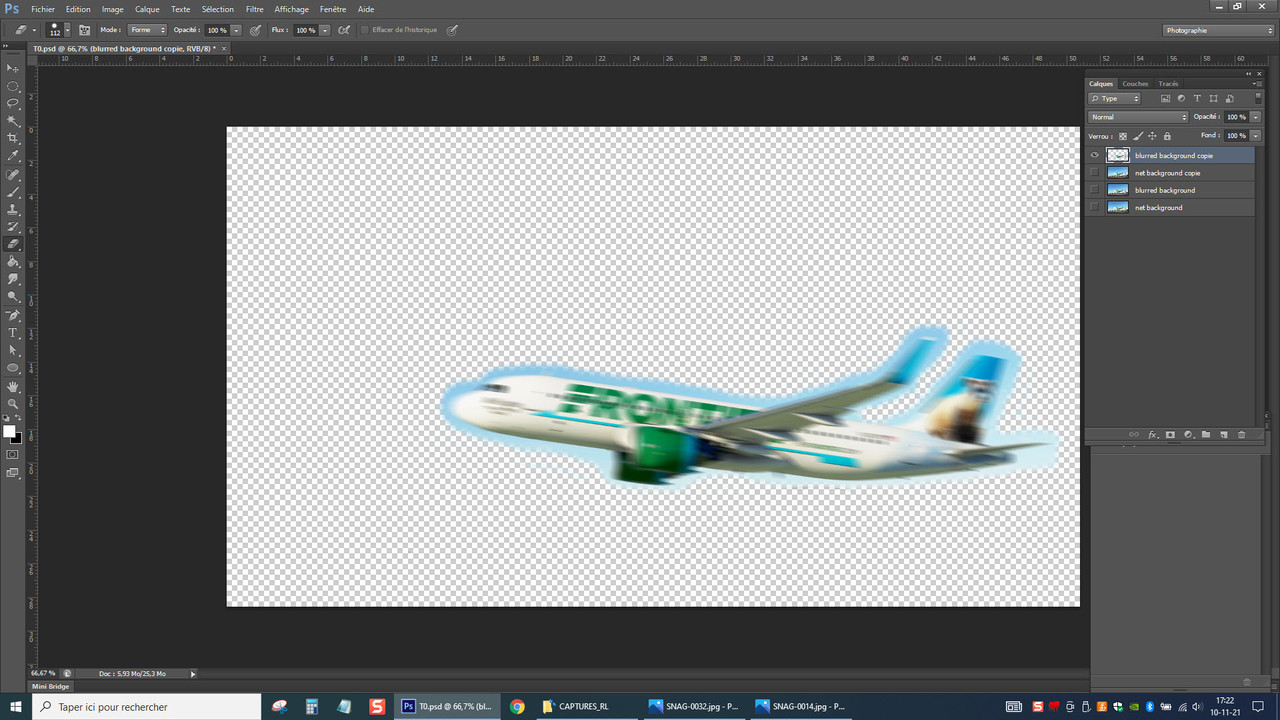Select the Pen tool
The width and height of the screenshot is (1280, 720).
click(x=13, y=315)
